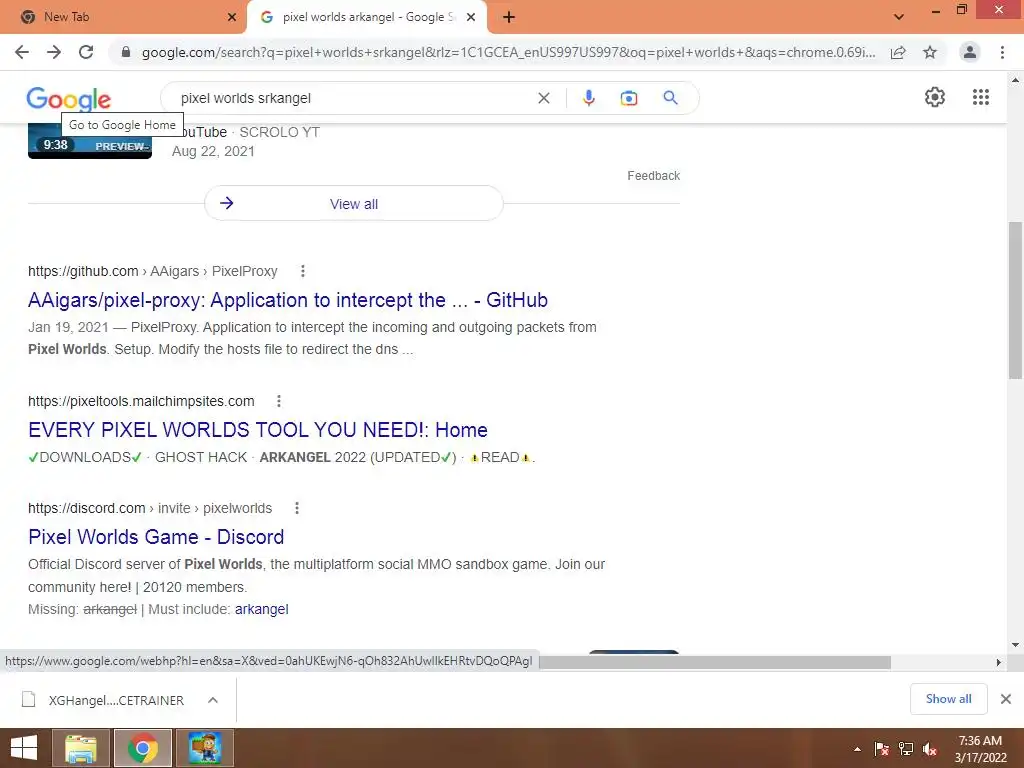This screenshot has width=1024, height=768.
Task: Expand XGHangel download options chevron
Action: tap(213, 700)
